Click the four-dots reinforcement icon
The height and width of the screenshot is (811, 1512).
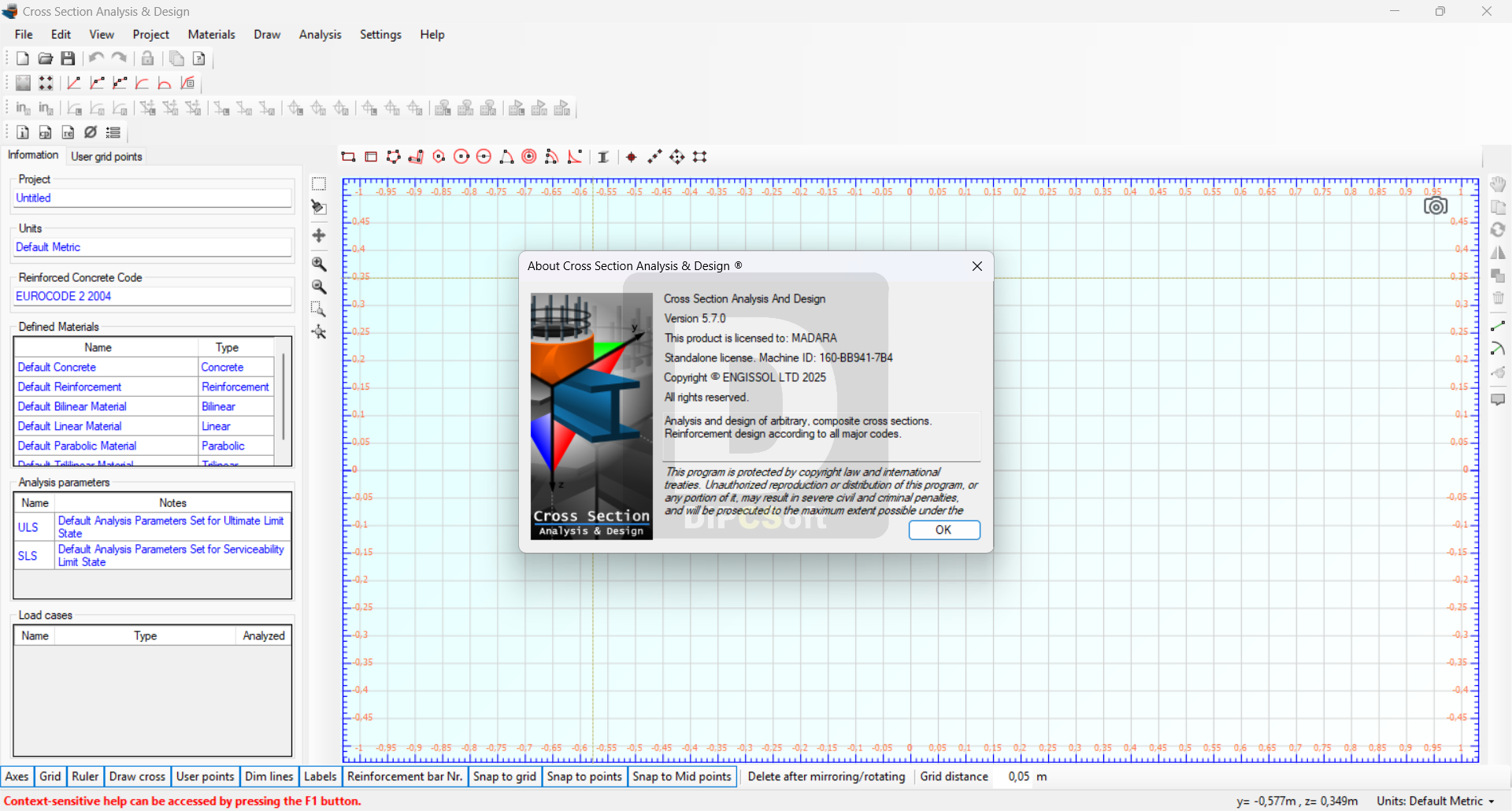46,83
